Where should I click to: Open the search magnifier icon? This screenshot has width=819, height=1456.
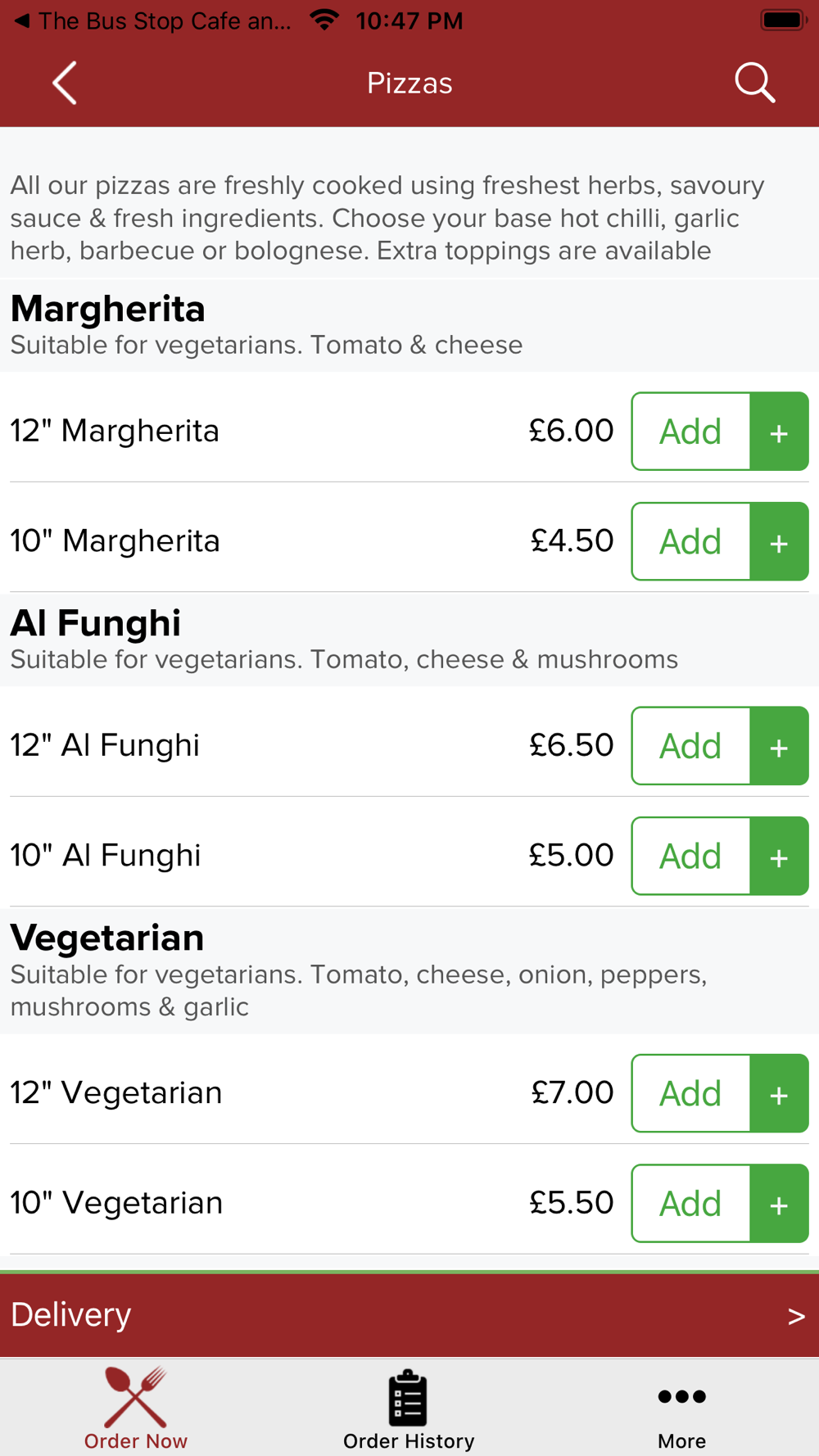(754, 83)
